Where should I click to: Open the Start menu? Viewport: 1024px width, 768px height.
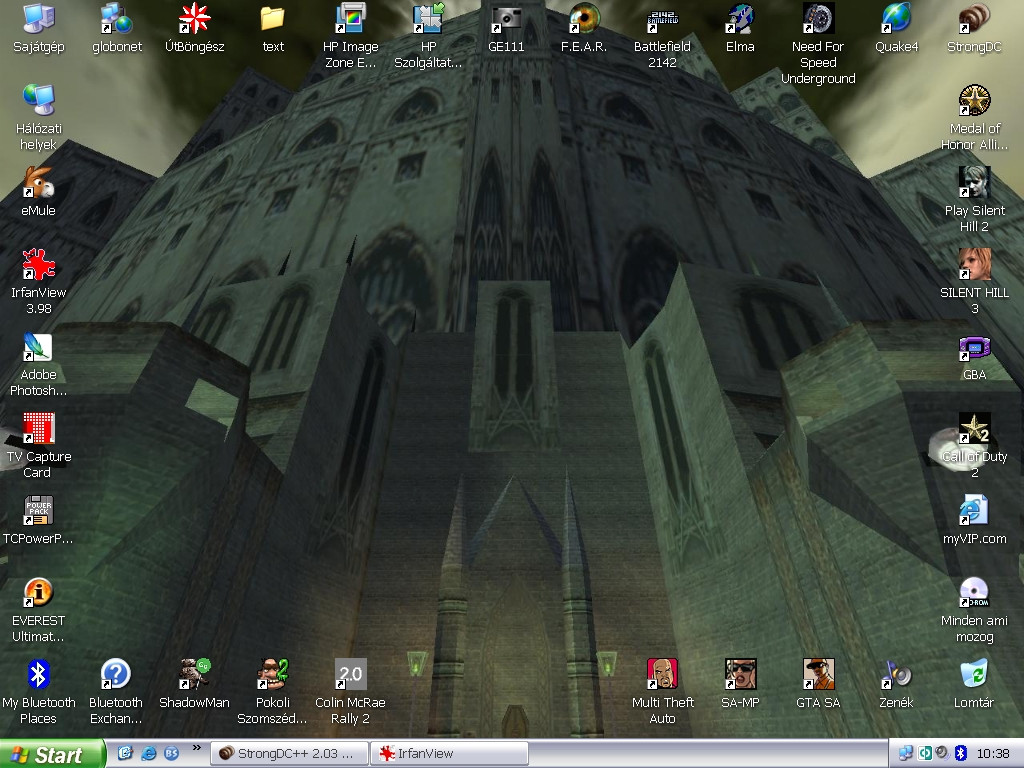click(52, 754)
